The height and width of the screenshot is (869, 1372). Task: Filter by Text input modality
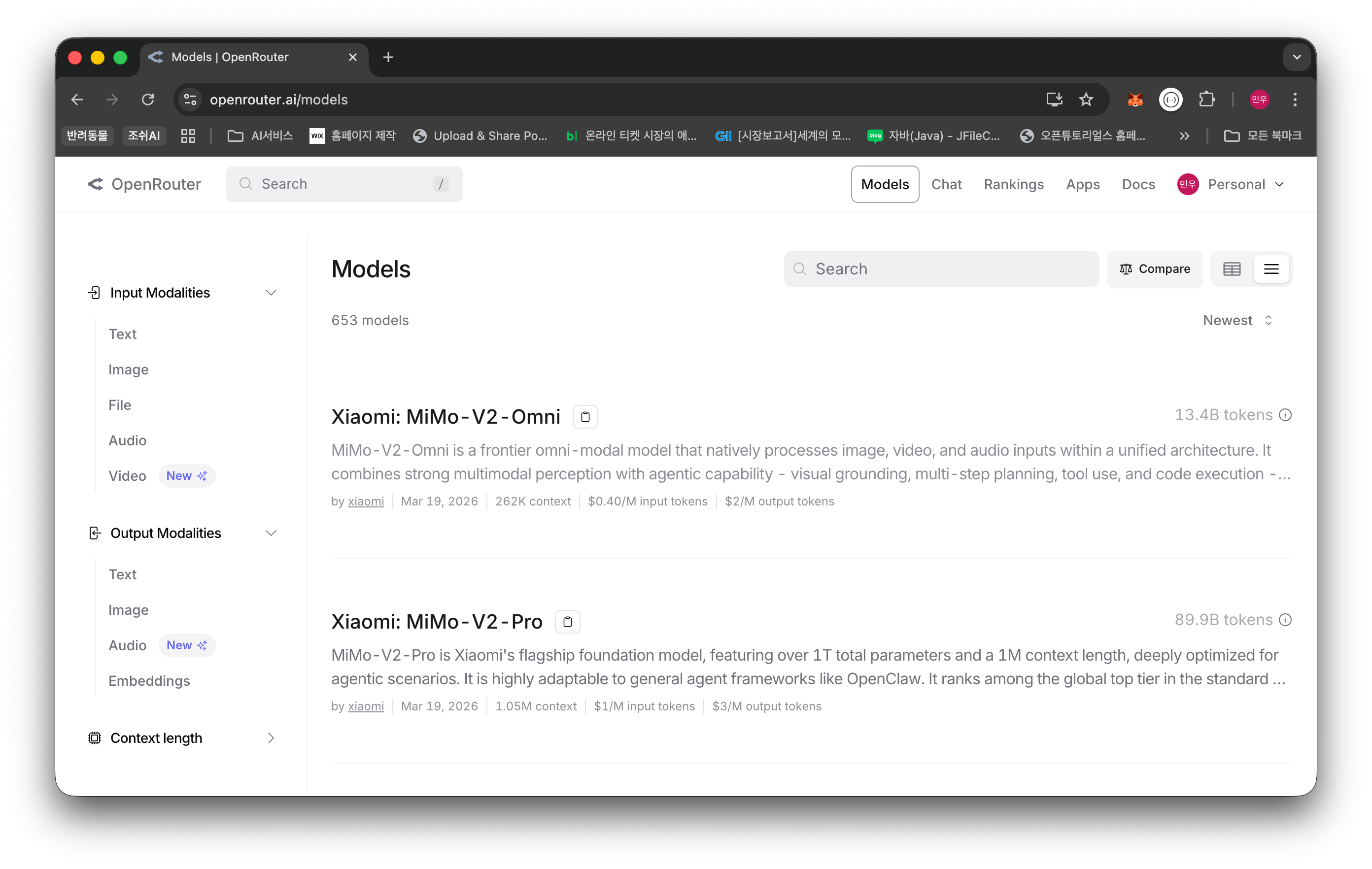tap(123, 334)
